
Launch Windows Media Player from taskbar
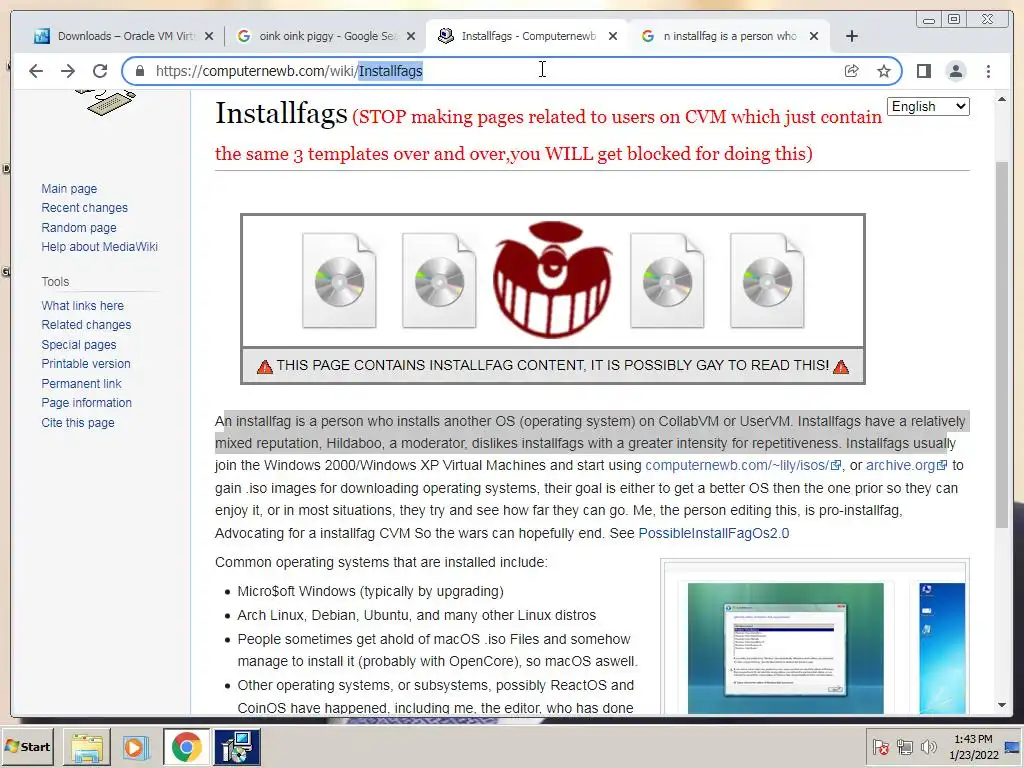point(136,747)
